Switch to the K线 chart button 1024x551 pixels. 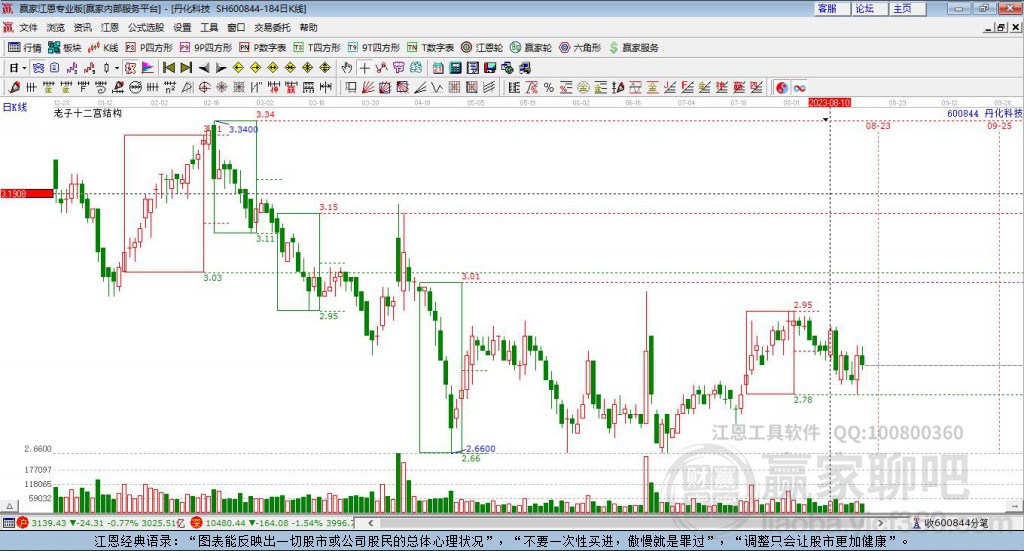(103, 48)
